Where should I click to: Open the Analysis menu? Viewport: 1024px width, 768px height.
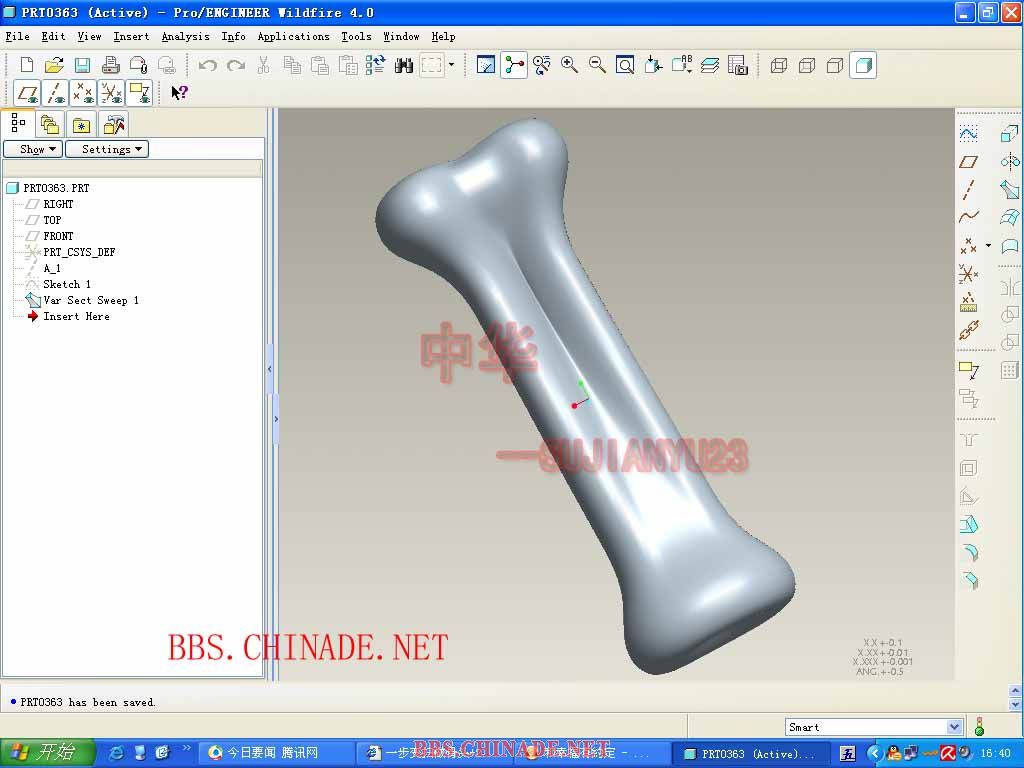point(186,37)
